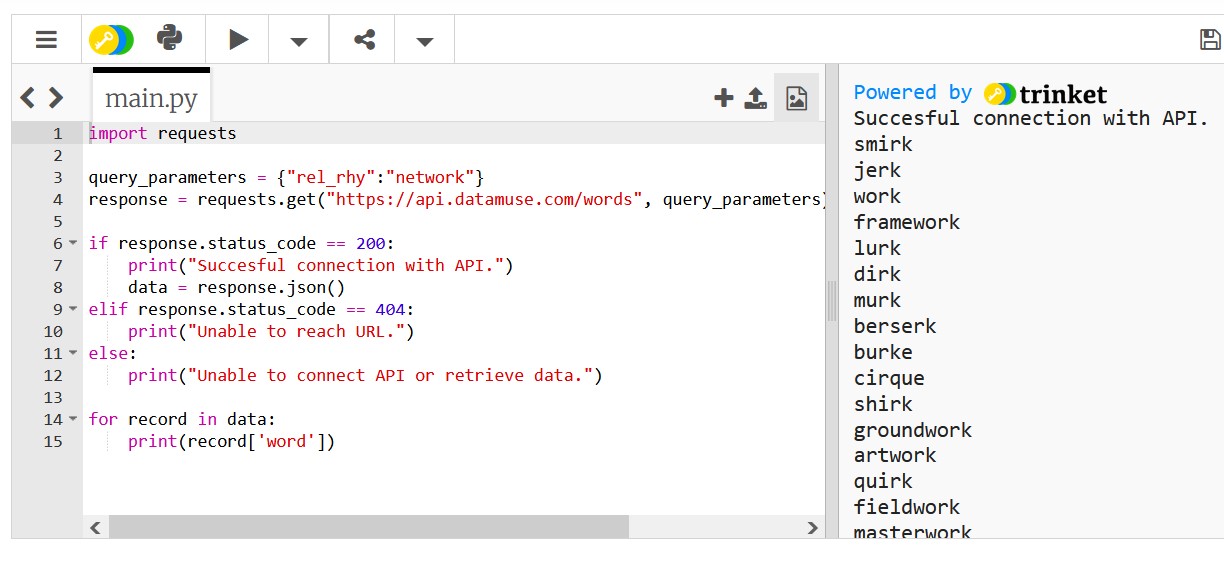This screenshot has height=565, width=1224.
Task: Open the run options dropdown arrow
Action: click(x=298, y=41)
